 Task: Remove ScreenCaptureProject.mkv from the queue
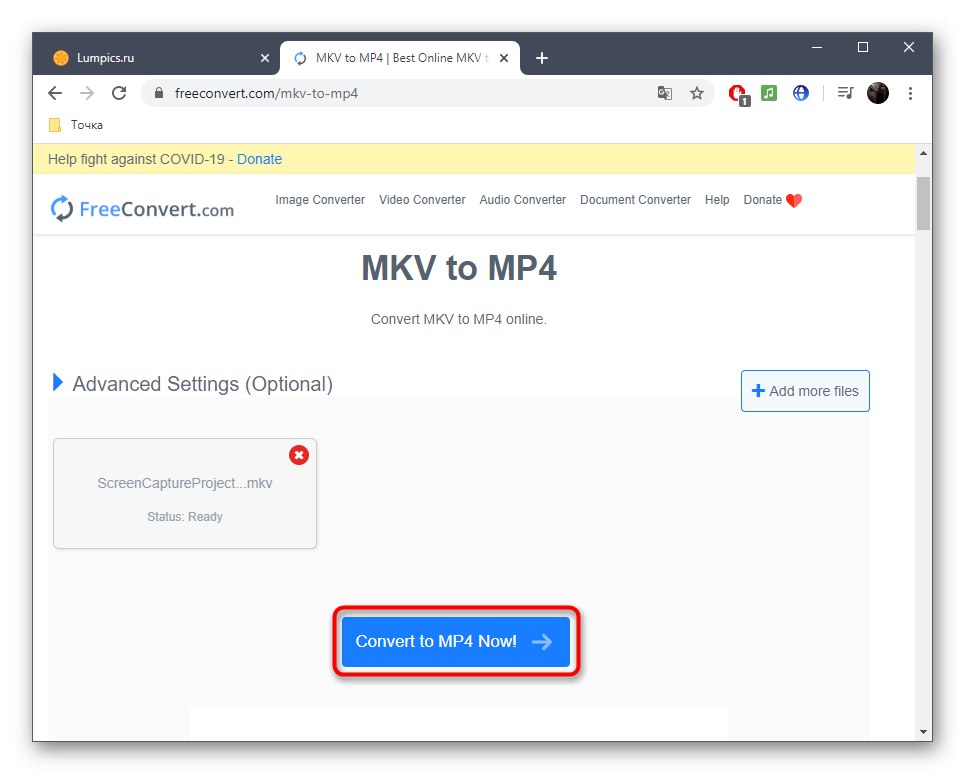pyautogui.click(x=298, y=455)
